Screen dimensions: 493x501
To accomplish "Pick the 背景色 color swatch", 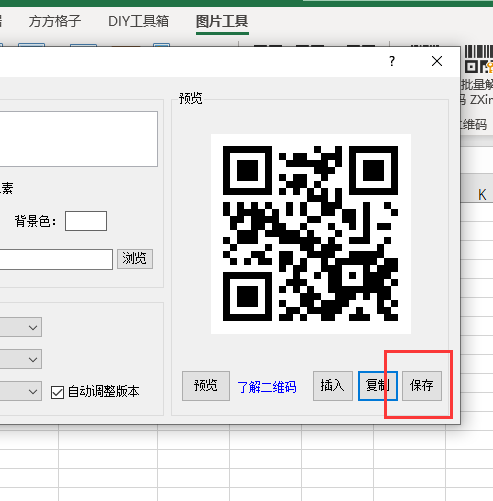I will click(86, 221).
